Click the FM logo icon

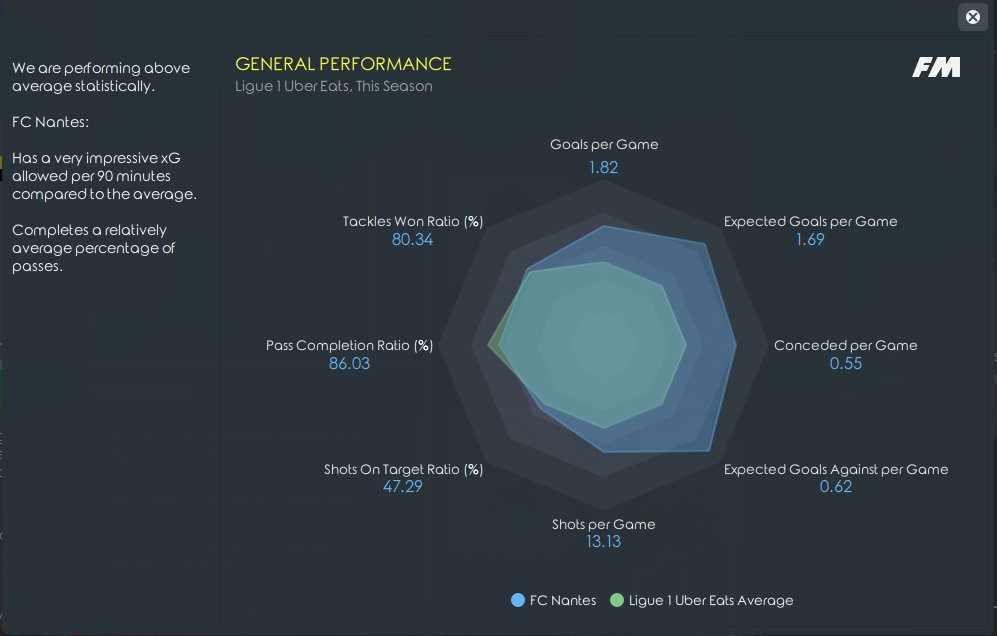(936, 67)
